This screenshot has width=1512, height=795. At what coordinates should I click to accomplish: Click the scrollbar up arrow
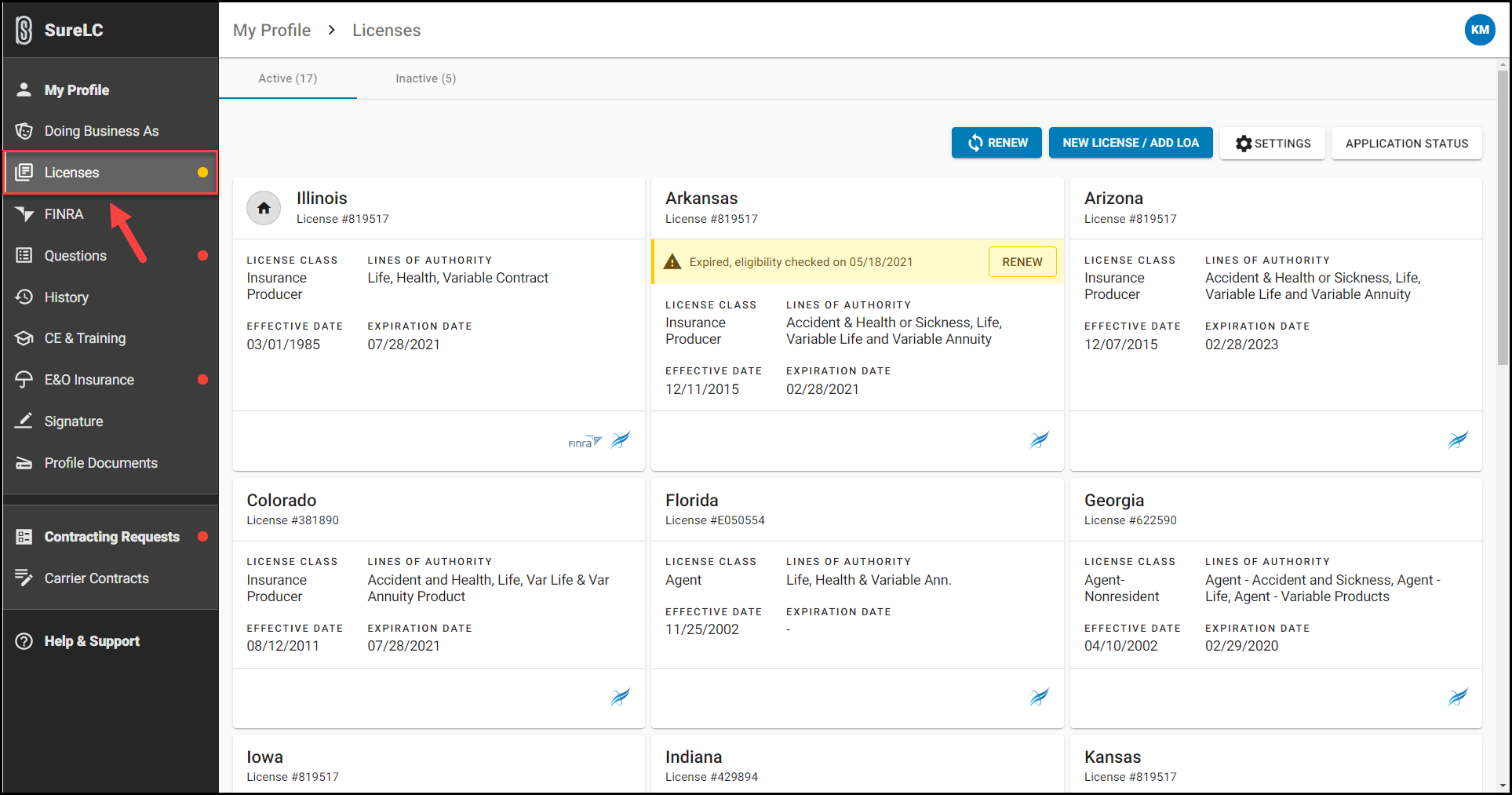pos(1503,64)
